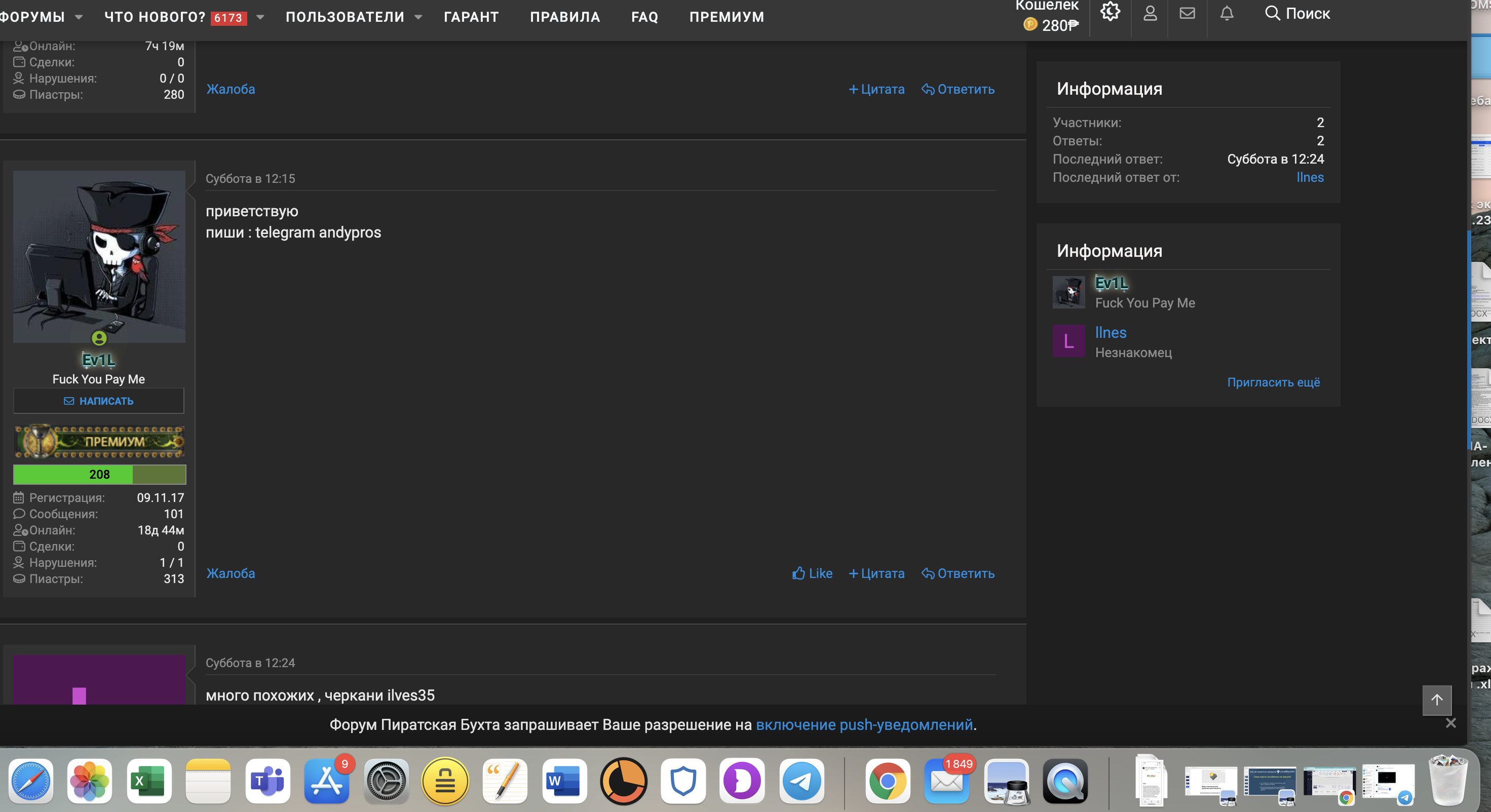
Task: Click the Суббота в 12:15 post timestamp
Action: click(250, 178)
